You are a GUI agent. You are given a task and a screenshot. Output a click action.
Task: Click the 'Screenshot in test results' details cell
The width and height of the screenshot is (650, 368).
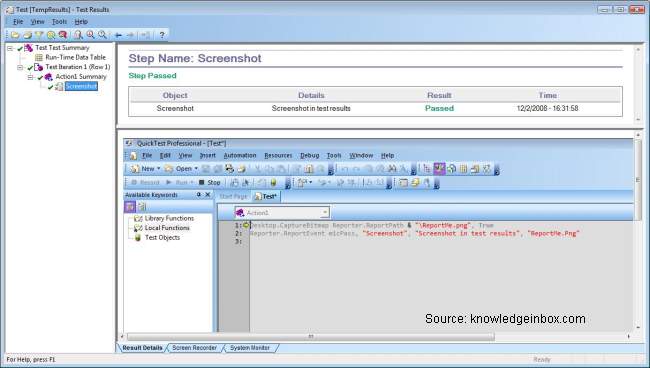311,109
